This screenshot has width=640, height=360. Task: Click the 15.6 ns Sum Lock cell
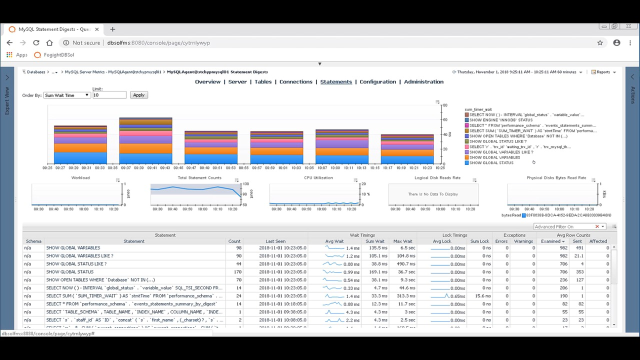(x=483, y=296)
